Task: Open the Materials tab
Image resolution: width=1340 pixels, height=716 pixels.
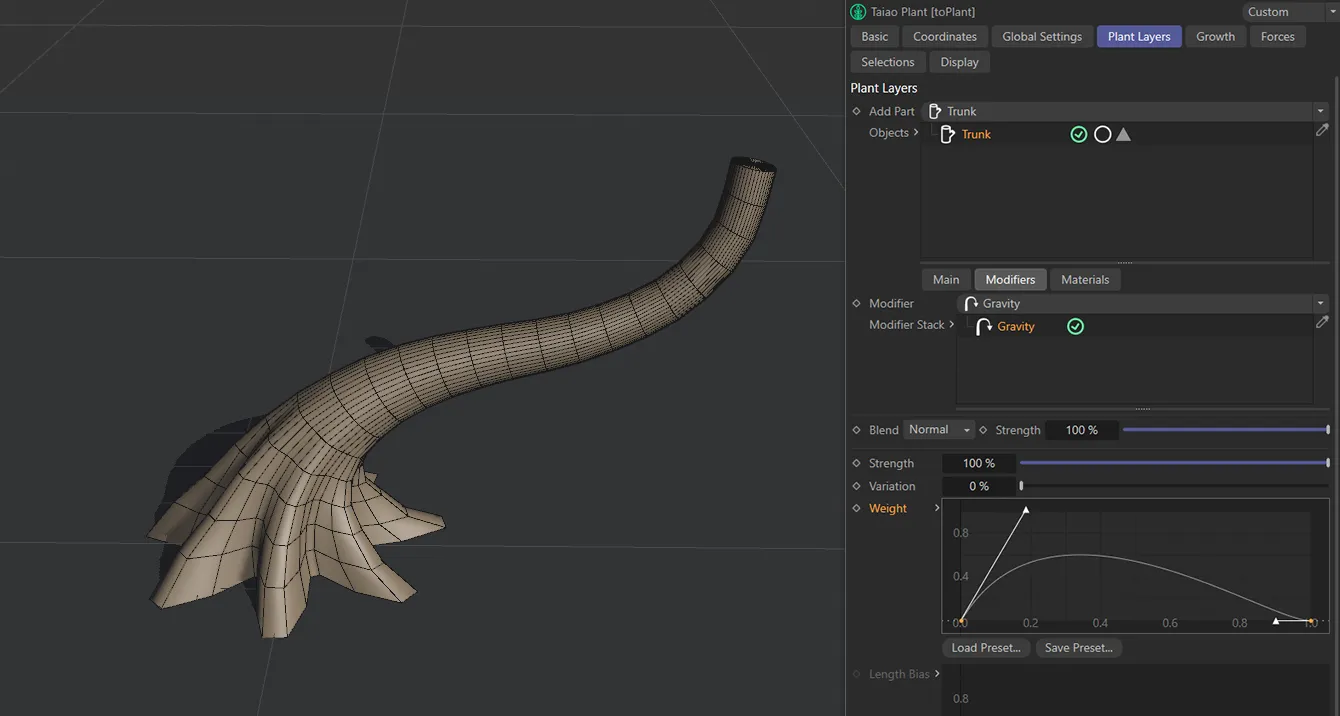Action: pyautogui.click(x=1085, y=279)
